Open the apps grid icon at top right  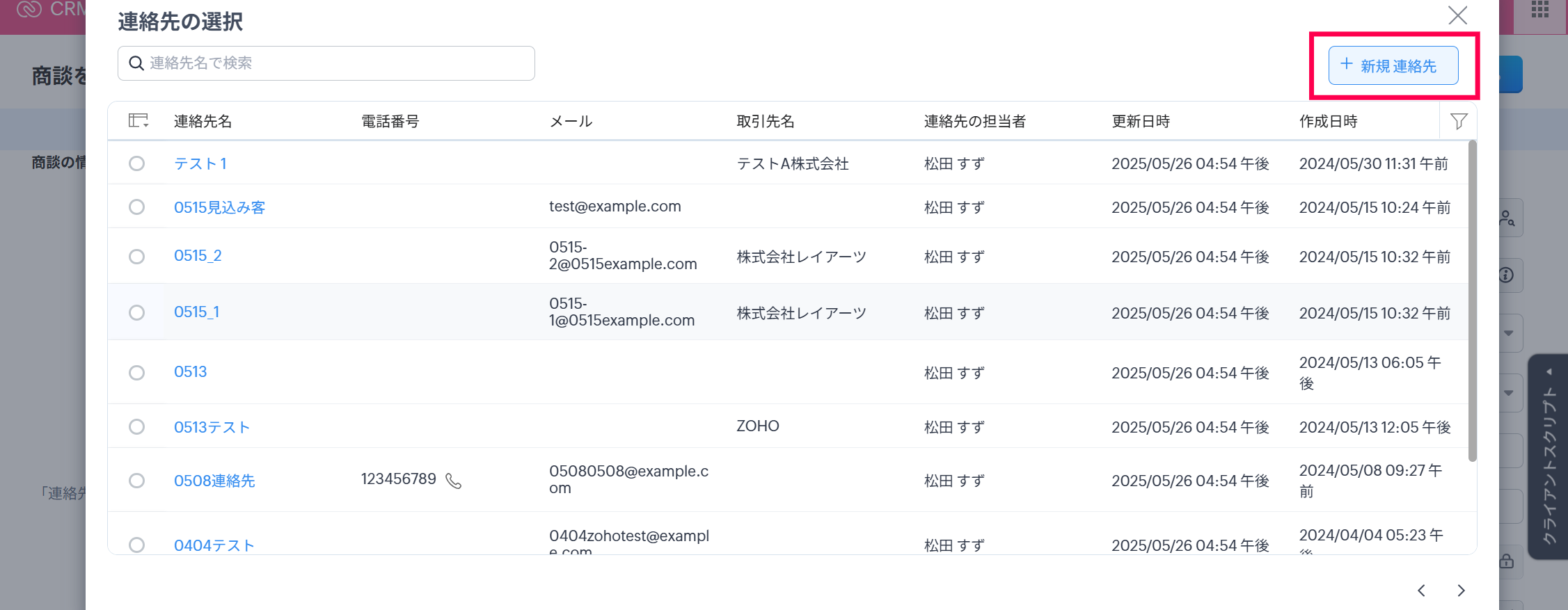point(1539,10)
